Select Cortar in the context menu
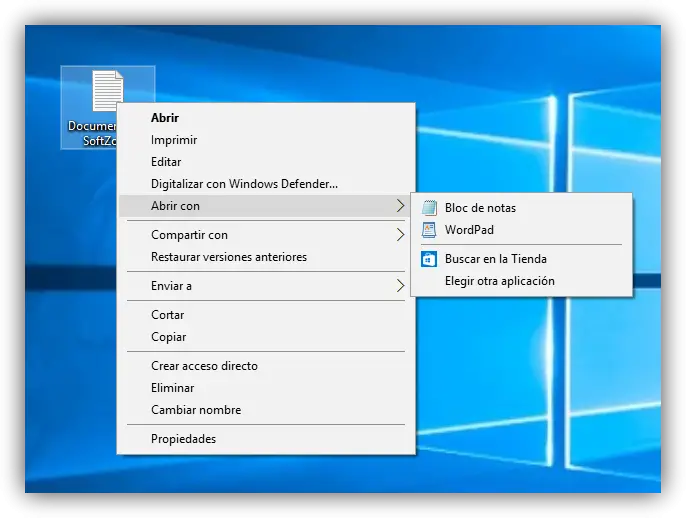The image size is (686, 518). [x=266, y=315]
